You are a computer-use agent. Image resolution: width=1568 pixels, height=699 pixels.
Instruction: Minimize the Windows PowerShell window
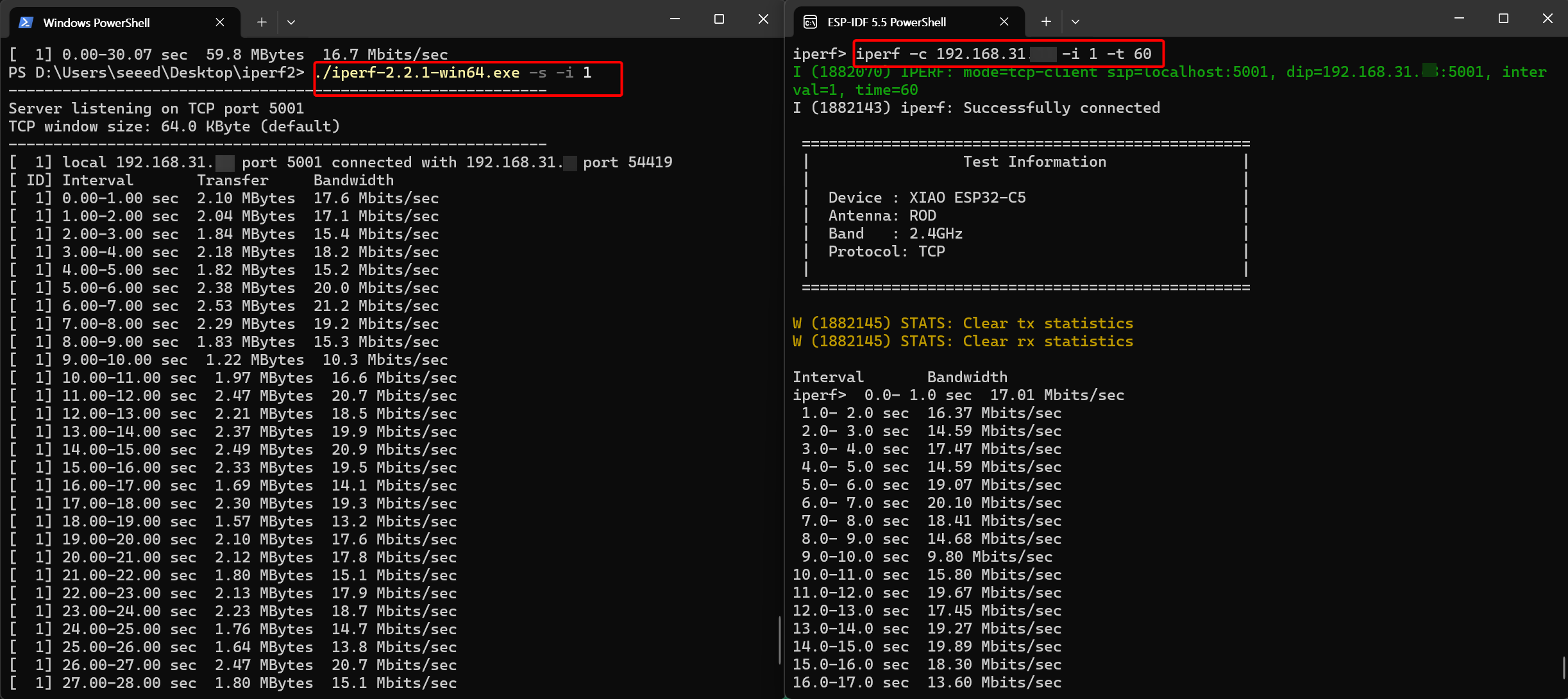pyautogui.click(x=675, y=19)
